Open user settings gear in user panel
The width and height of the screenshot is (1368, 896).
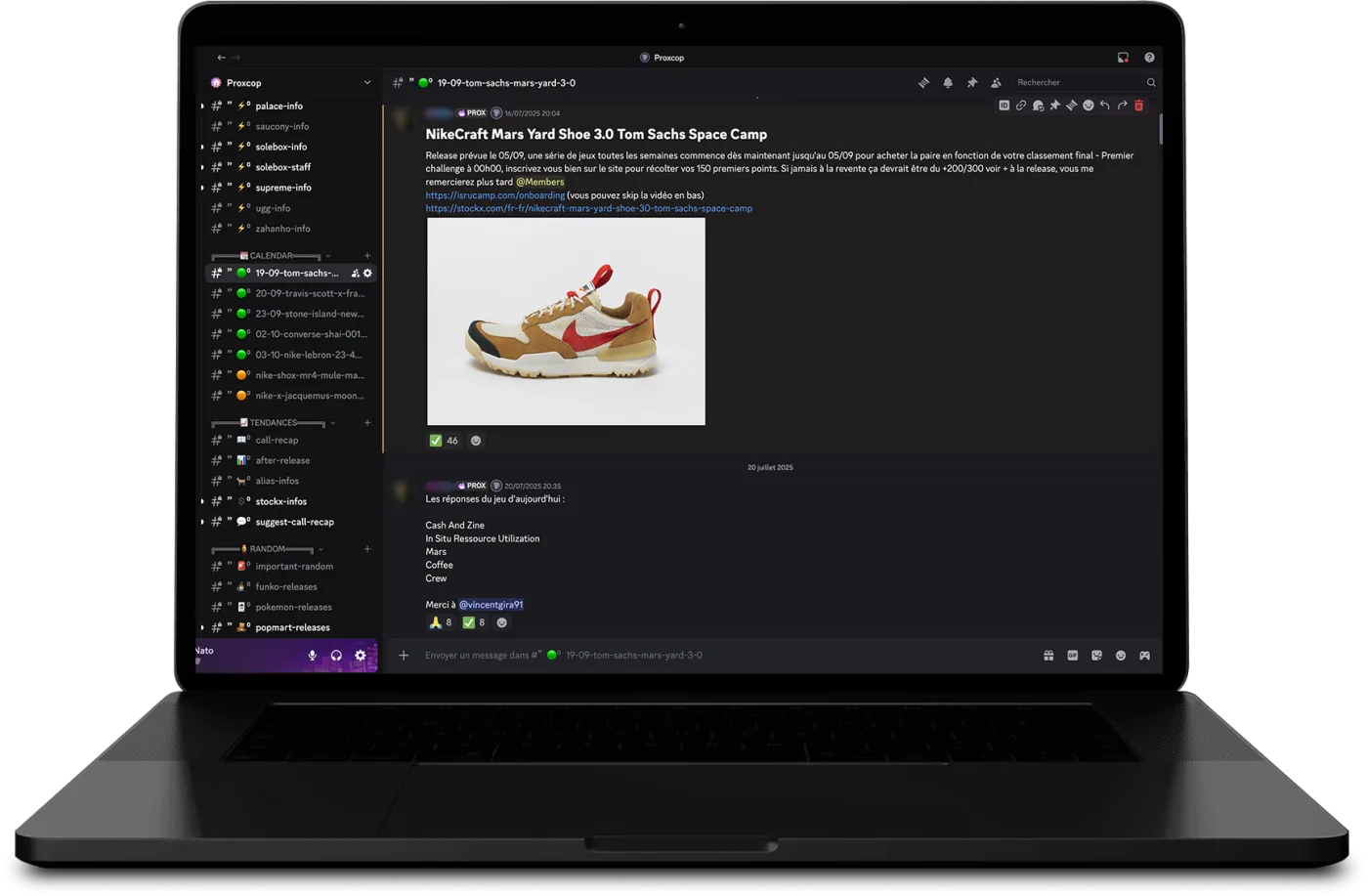click(x=360, y=656)
